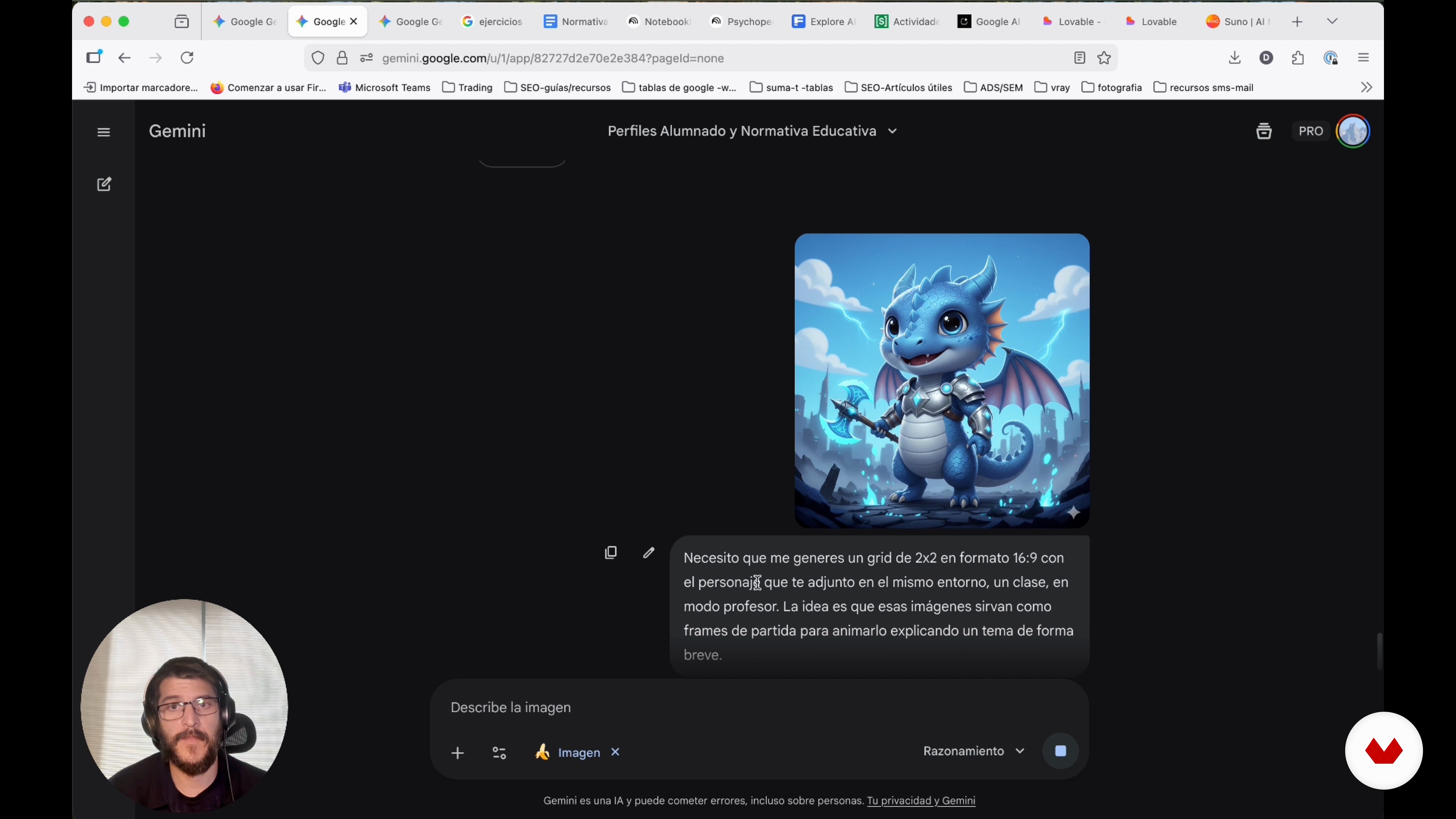This screenshot has height=819, width=1456.
Task: Start a new chat with the pencil icon
Action: (104, 184)
